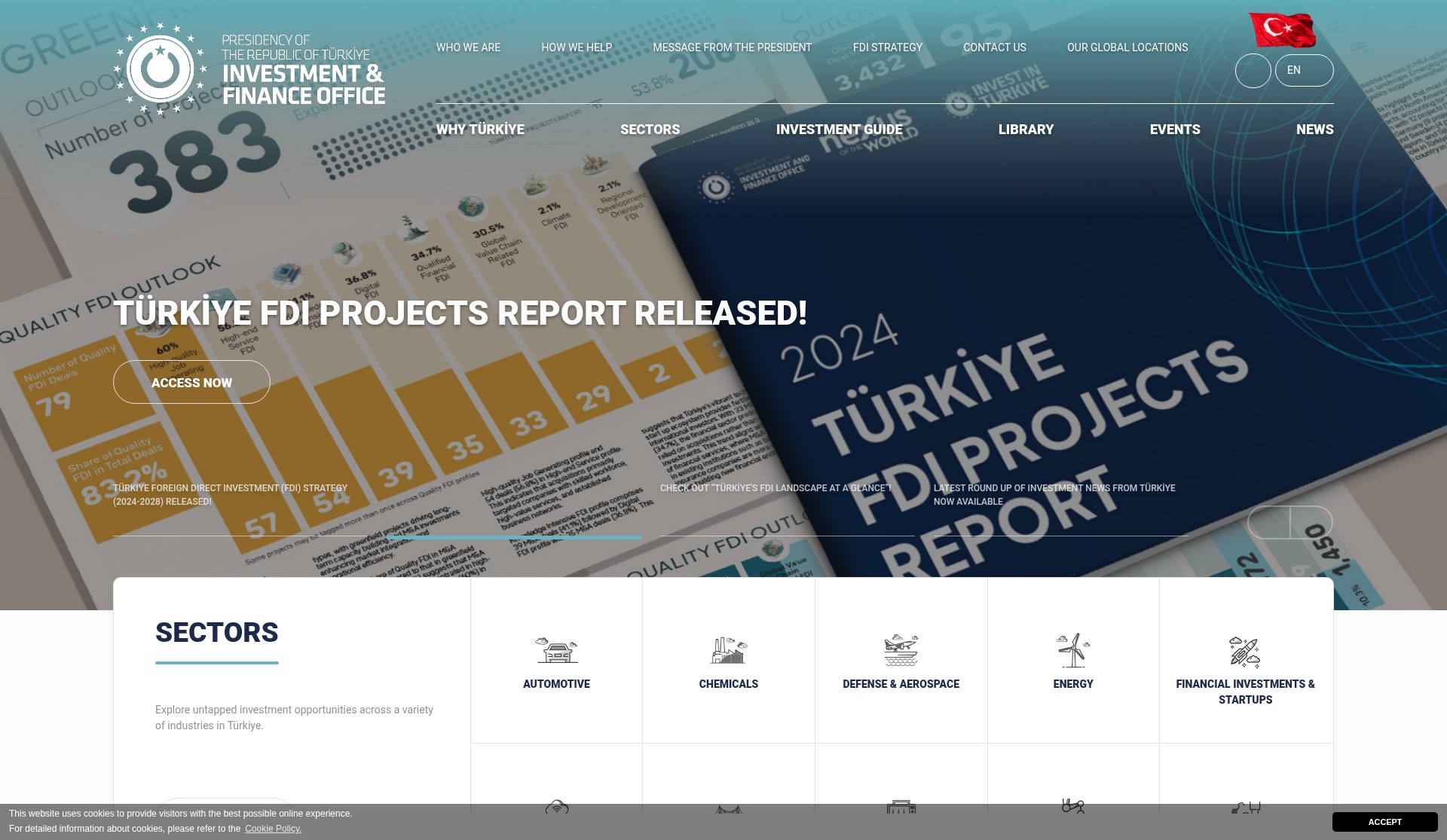Go to previous slide with carousel arrow

coord(1269,522)
